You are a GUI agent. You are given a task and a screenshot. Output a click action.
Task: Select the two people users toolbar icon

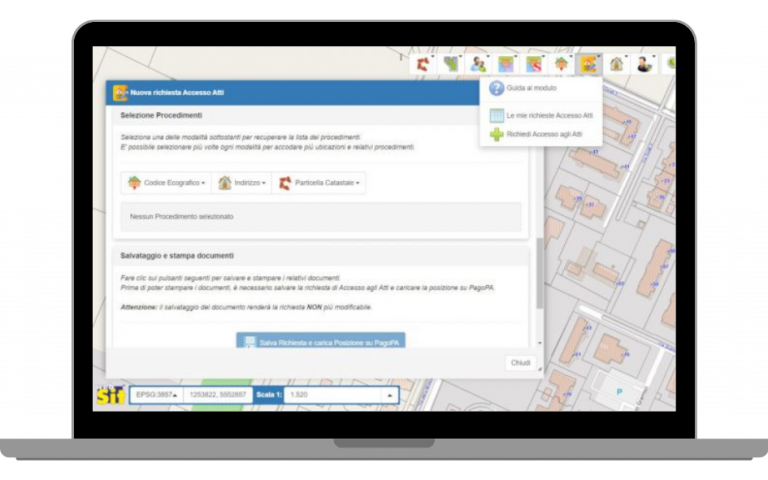(479, 64)
